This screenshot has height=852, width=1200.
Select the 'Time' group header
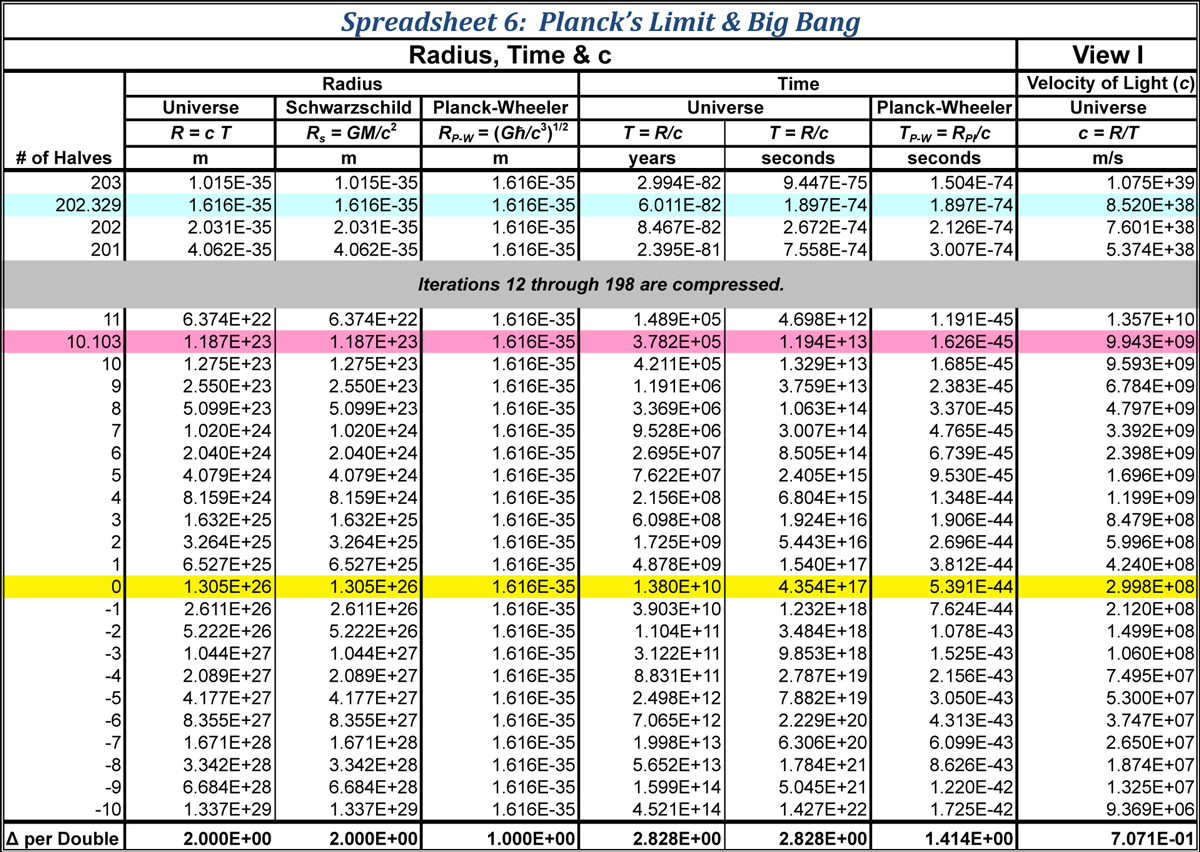pos(798,84)
